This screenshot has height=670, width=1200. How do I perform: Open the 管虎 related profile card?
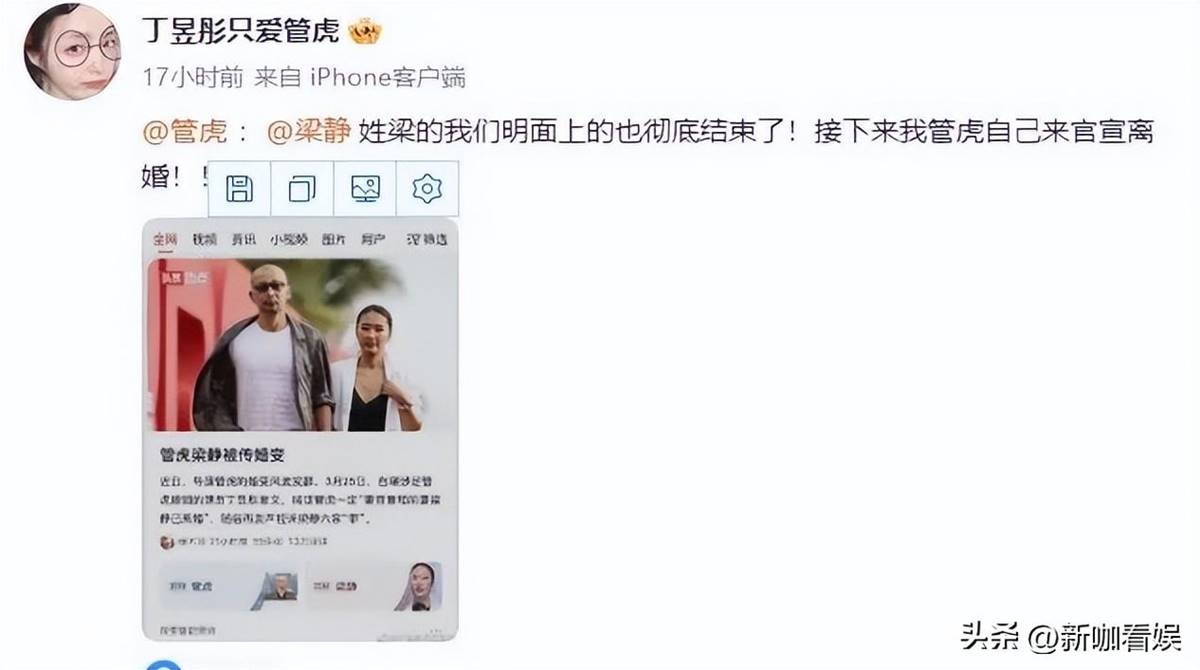click(228, 585)
